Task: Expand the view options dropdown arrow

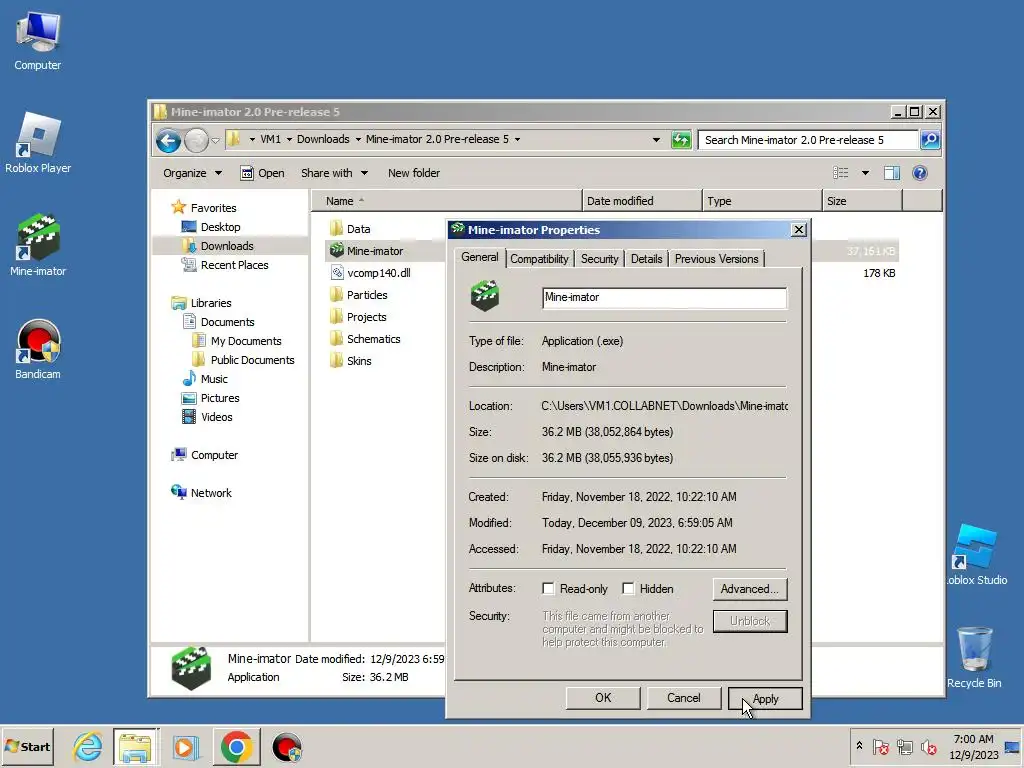Action: [x=865, y=173]
